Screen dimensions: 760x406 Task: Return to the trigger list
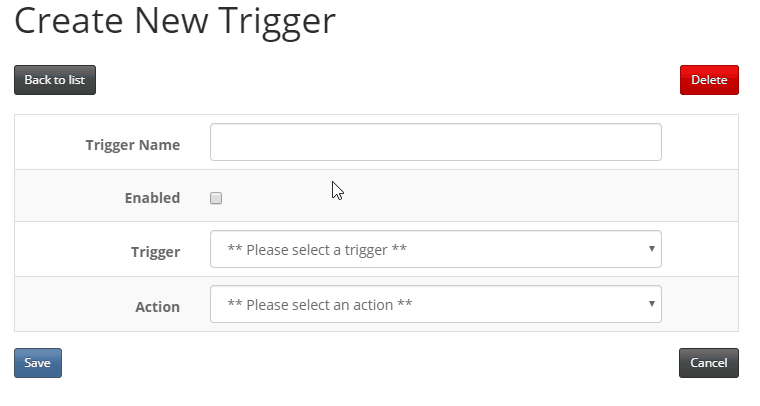pyautogui.click(x=55, y=80)
